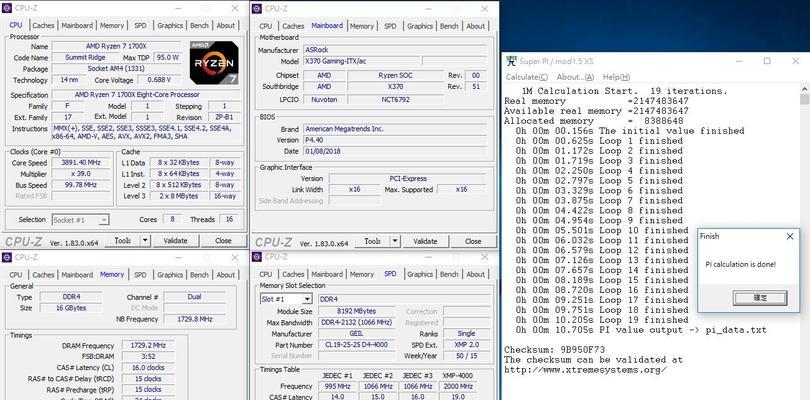Image resolution: width=810 pixels, height=400 pixels.
Task: Open the About menu in Super PI
Action: pyautogui.click(x=575, y=77)
